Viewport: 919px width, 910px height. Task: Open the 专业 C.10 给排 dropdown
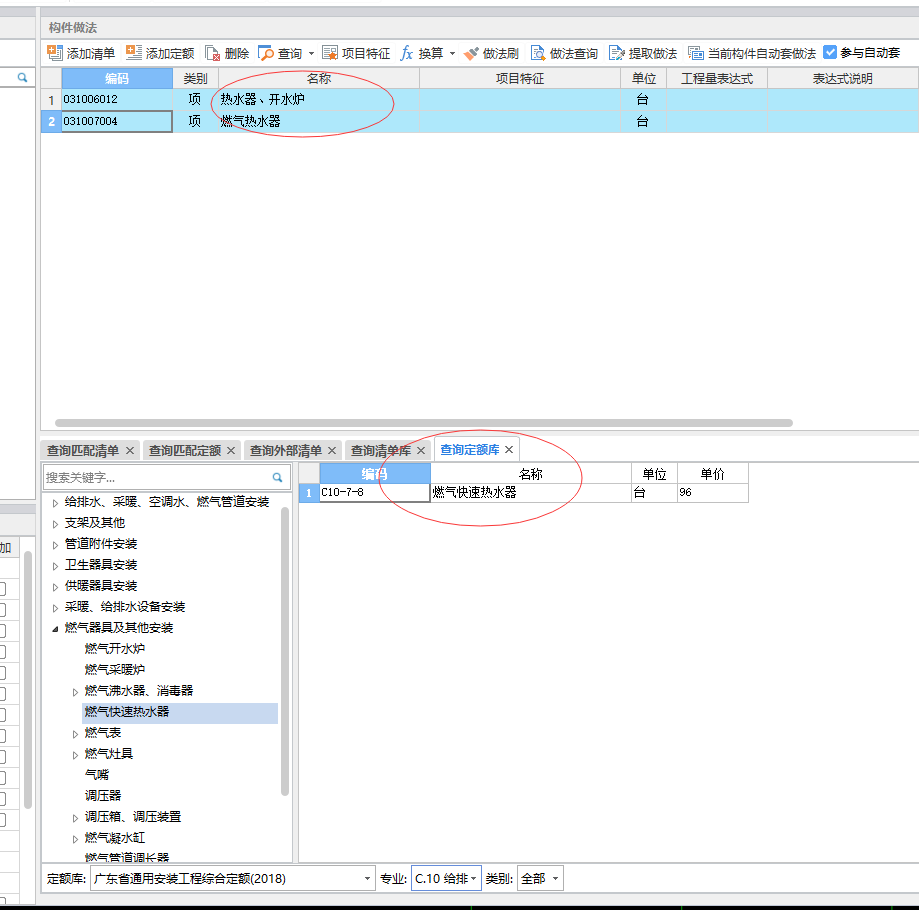click(x=446, y=878)
